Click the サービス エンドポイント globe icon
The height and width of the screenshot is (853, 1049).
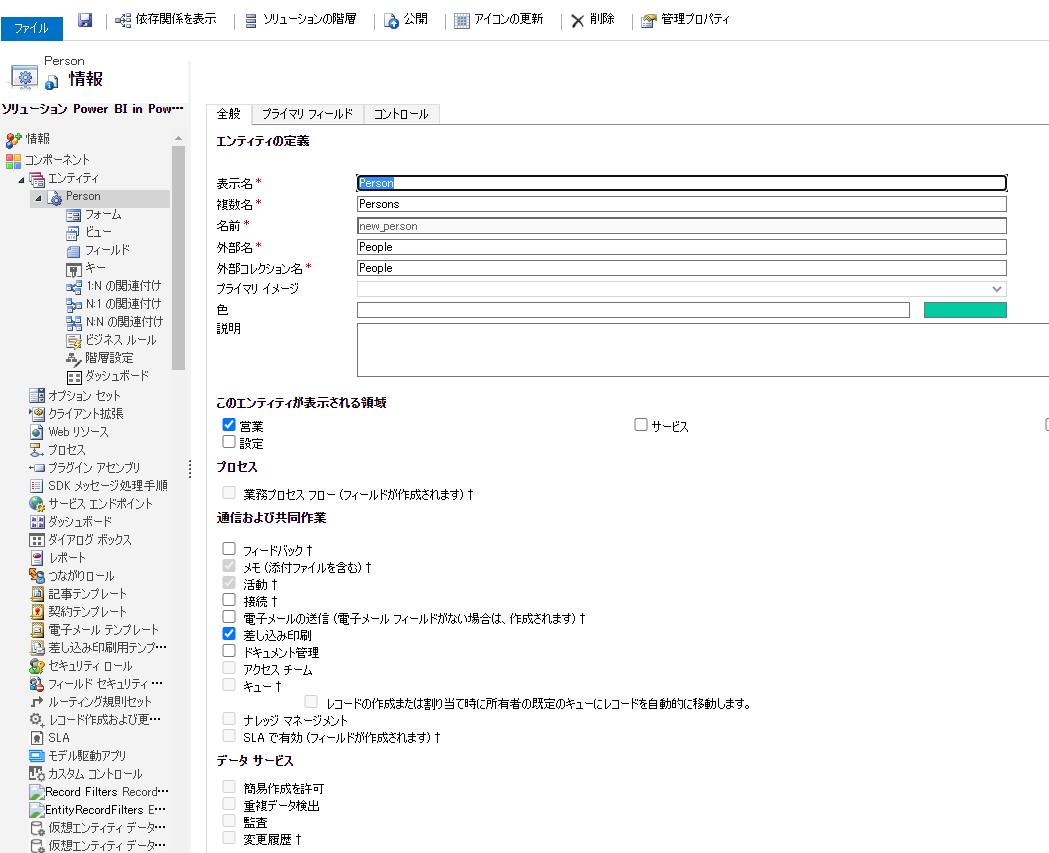(37, 504)
